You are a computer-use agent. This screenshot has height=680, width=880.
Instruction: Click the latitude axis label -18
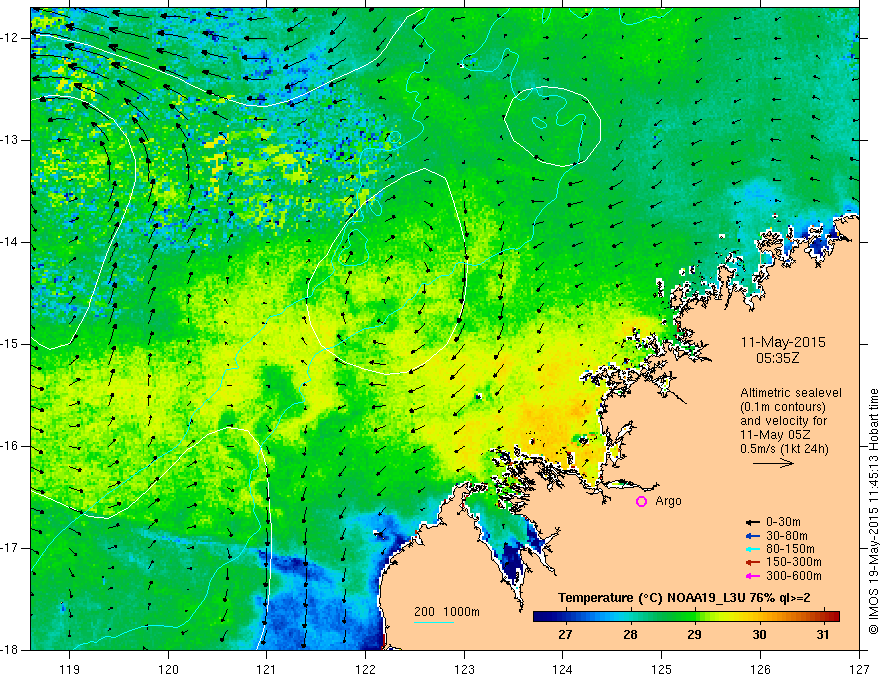coord(10,650)
